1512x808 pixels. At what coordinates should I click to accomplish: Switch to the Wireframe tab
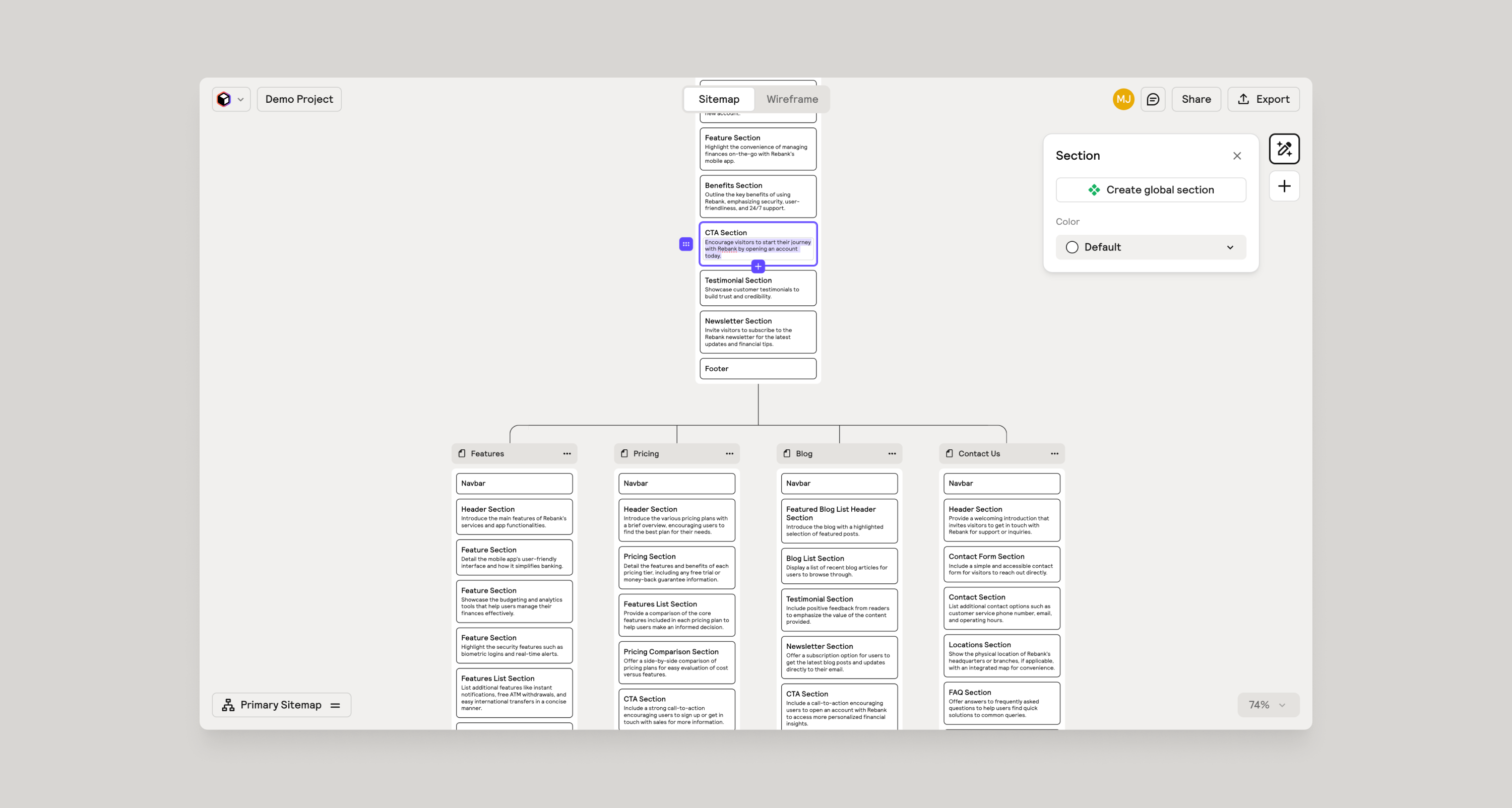792,99
